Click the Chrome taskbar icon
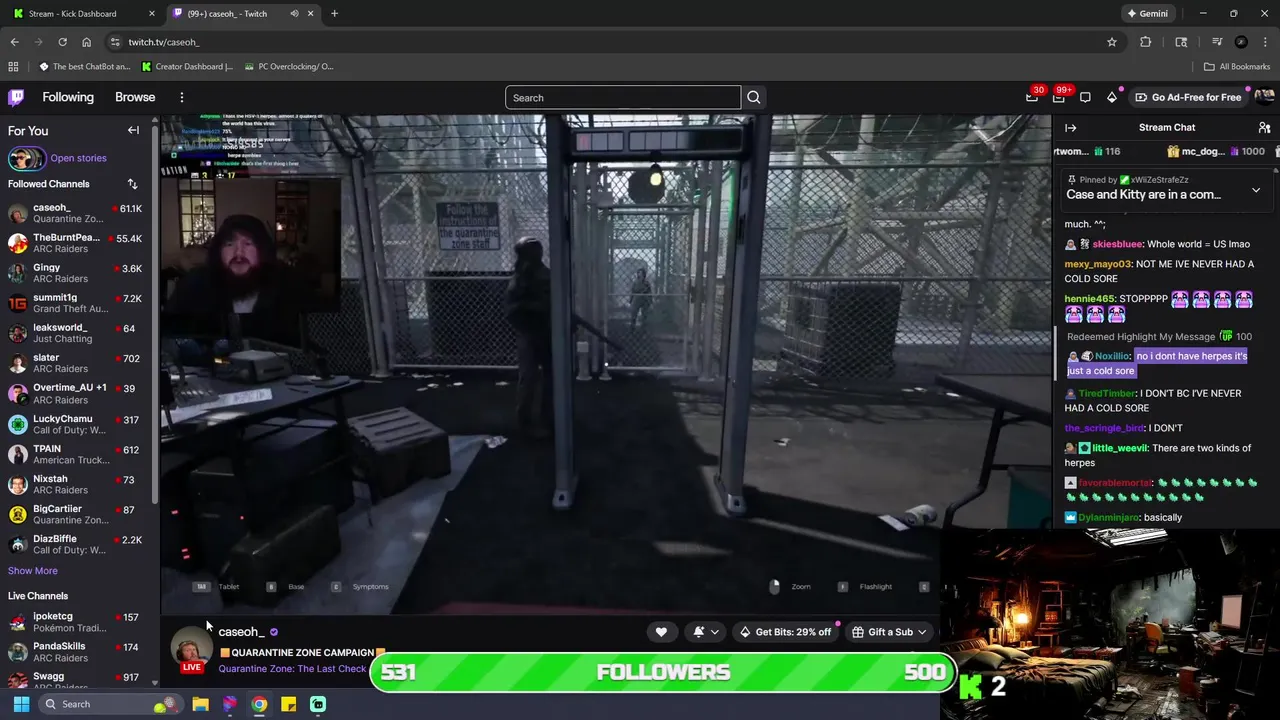This screenshot has width=1280, height=720. 259,704
